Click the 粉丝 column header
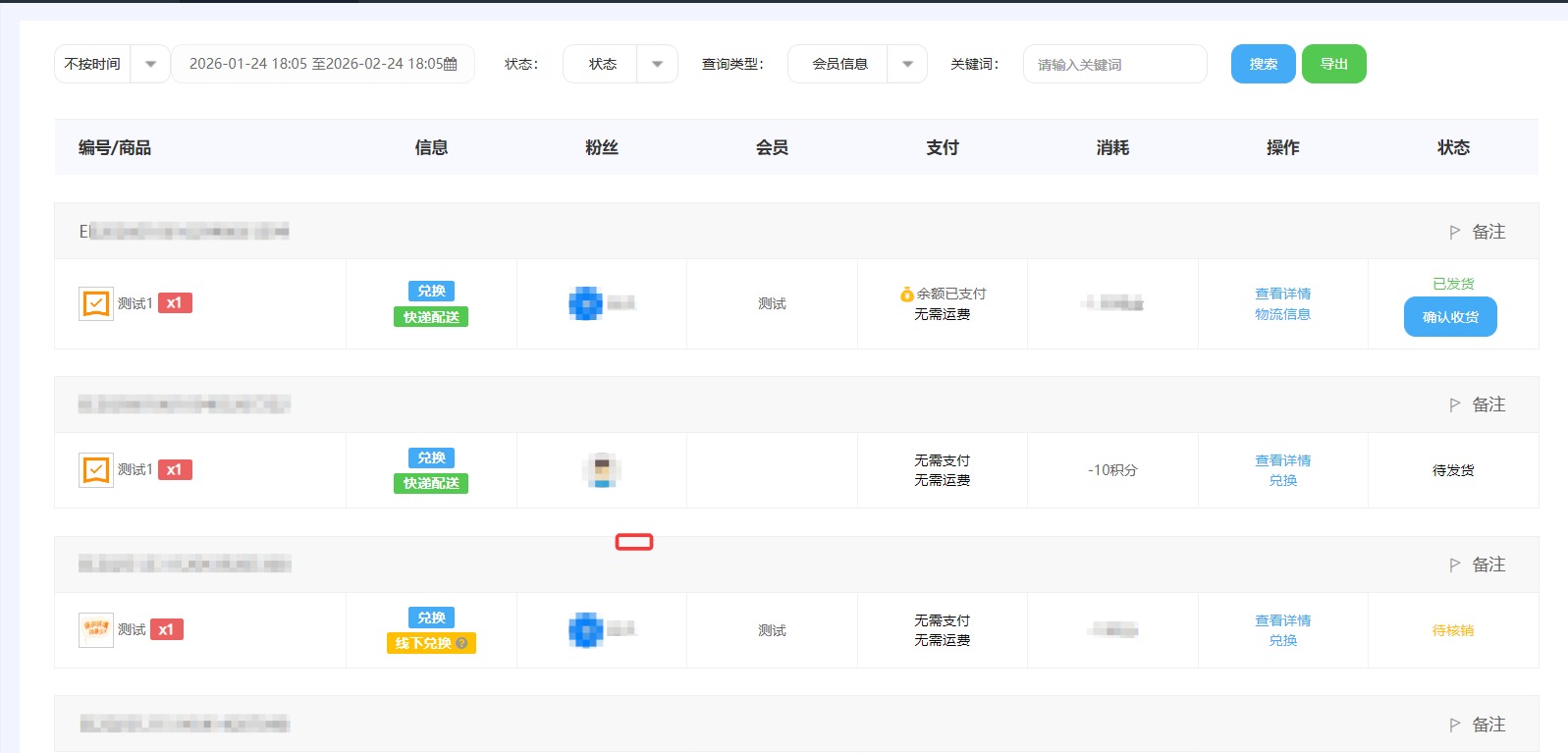 coord(602,147)
